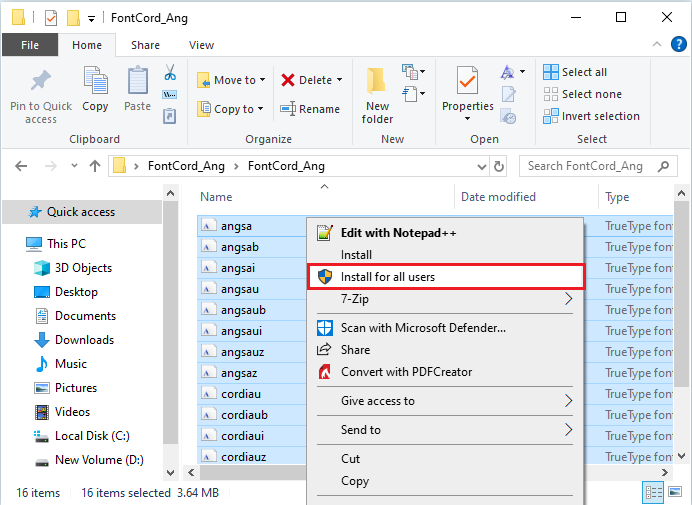Switch to the View ribbon tab

pos(201,45)
